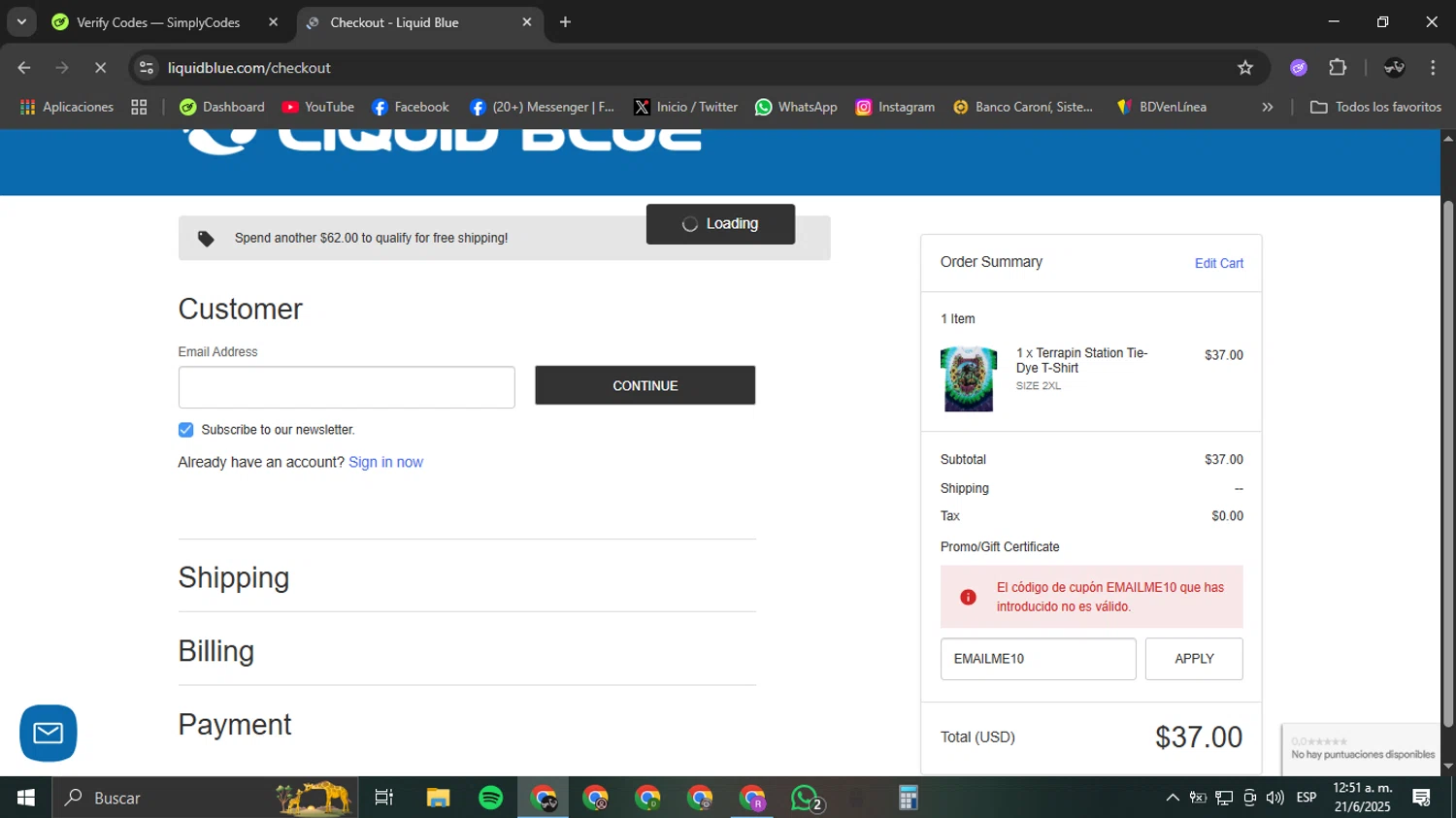Select the Checkout - Liquid Blue tab

(x=394, y=22)
